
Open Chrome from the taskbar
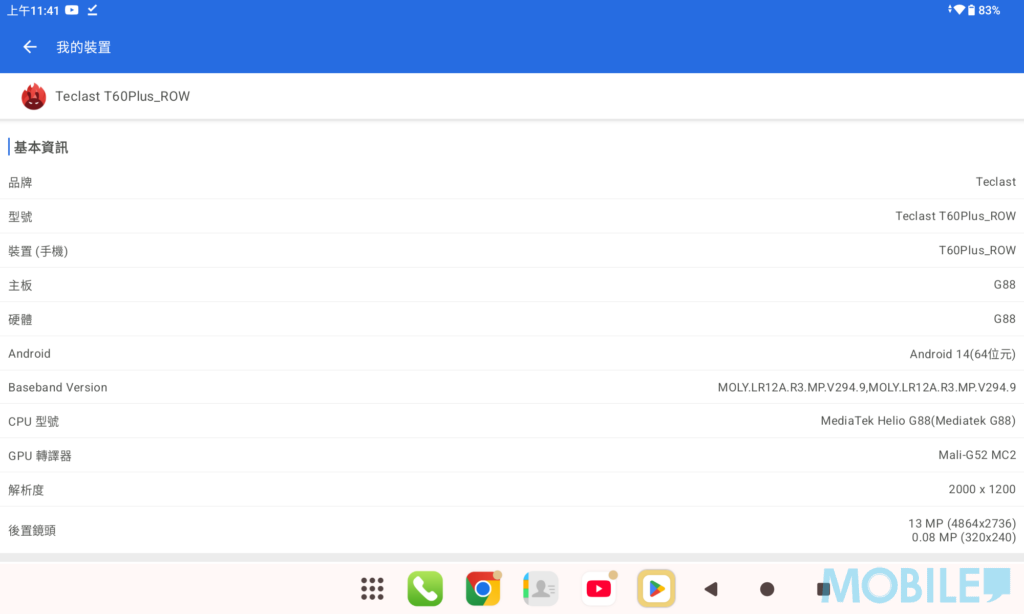[x=483, y=589]
